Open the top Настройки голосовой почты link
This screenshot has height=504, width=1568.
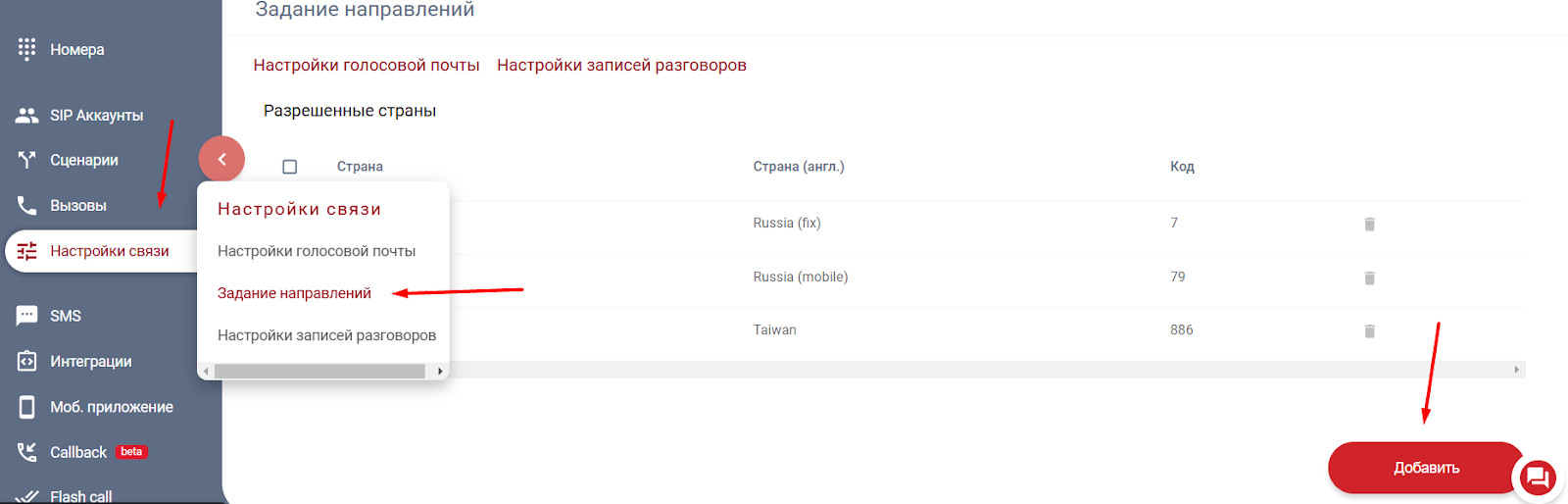point(367,66)
